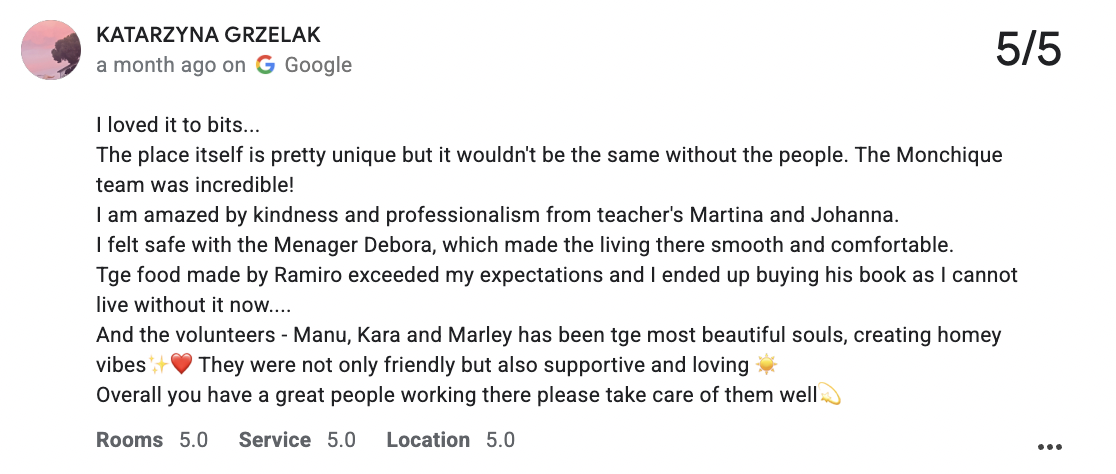Click the 5.0 score beside Location

click(x=500, y=440)
